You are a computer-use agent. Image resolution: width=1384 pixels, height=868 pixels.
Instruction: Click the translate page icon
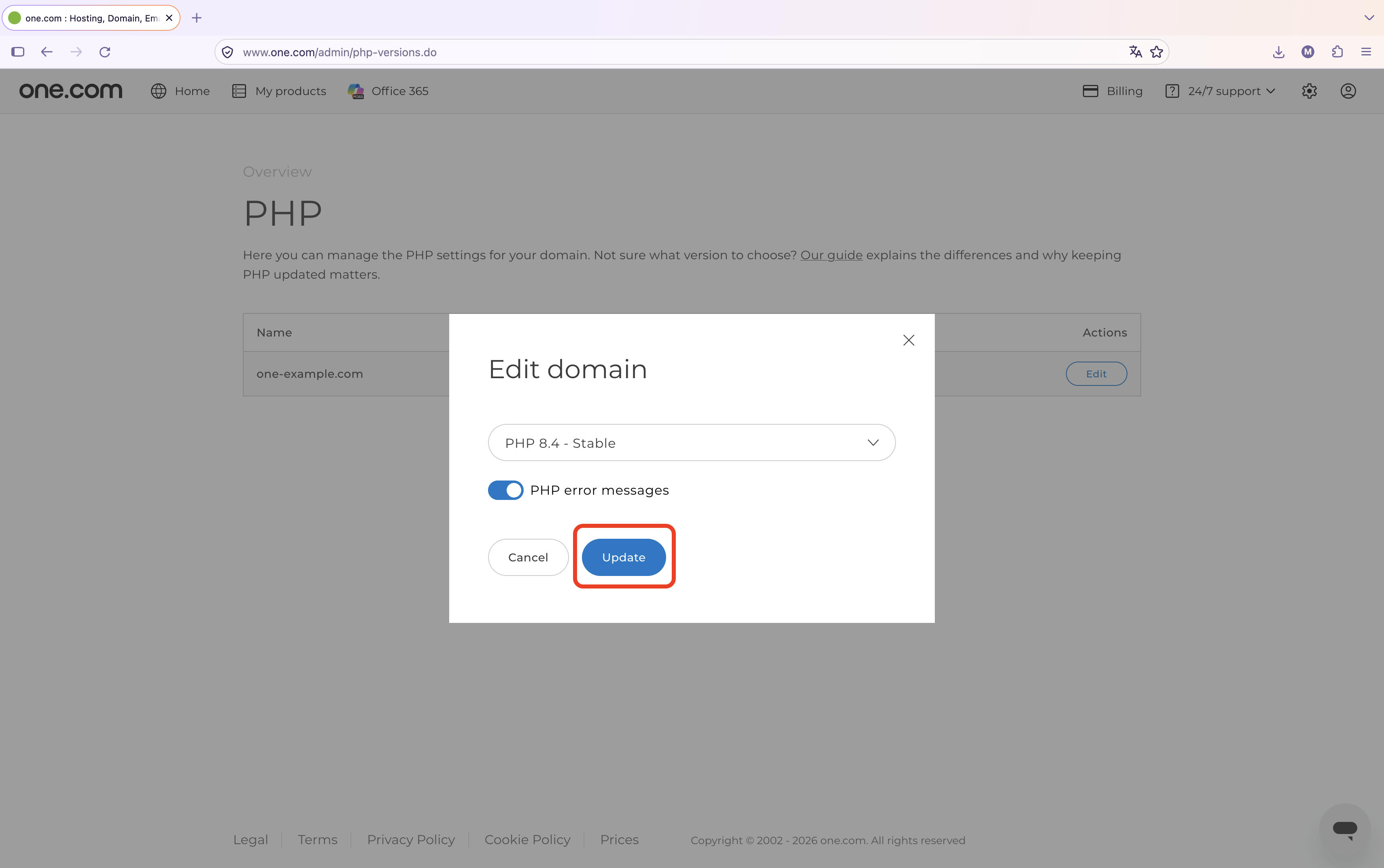pyautogui.click(x=1136, y=52)
